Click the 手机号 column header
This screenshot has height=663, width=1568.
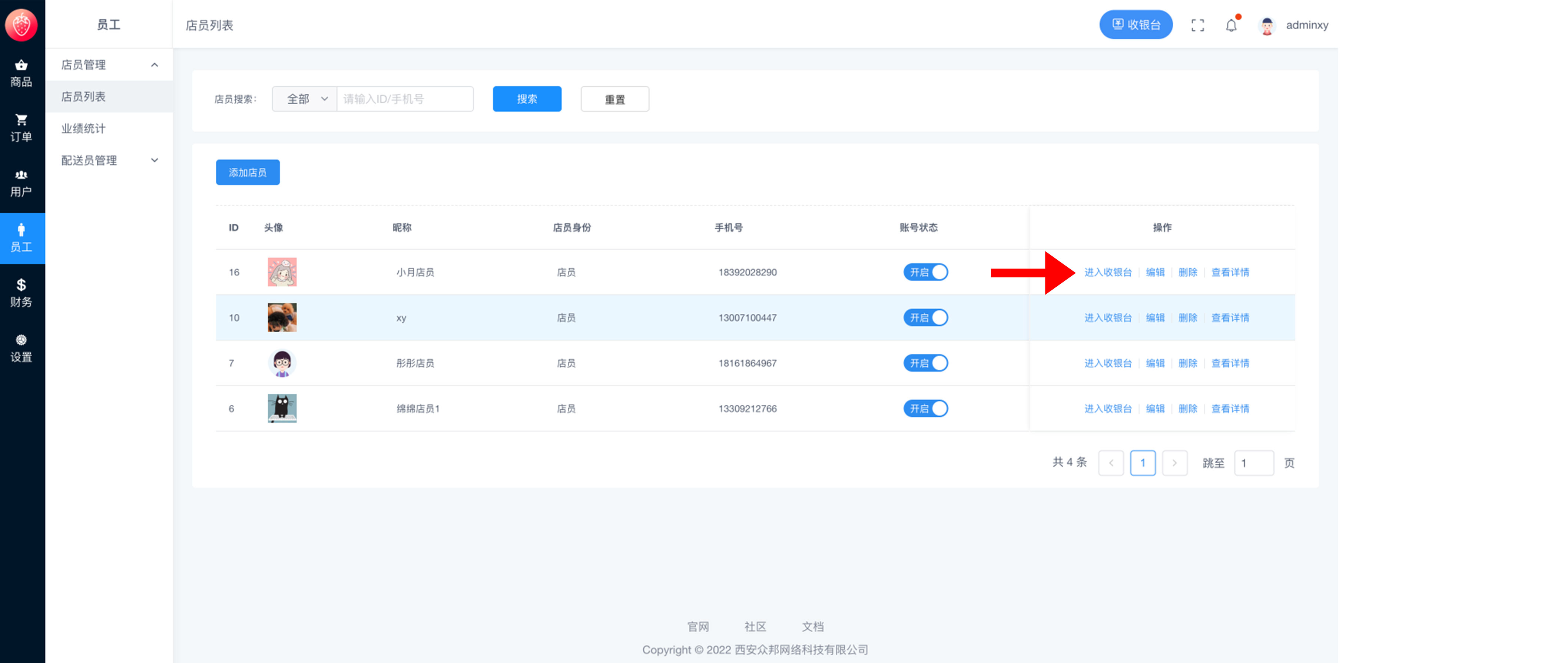point(729,227)
